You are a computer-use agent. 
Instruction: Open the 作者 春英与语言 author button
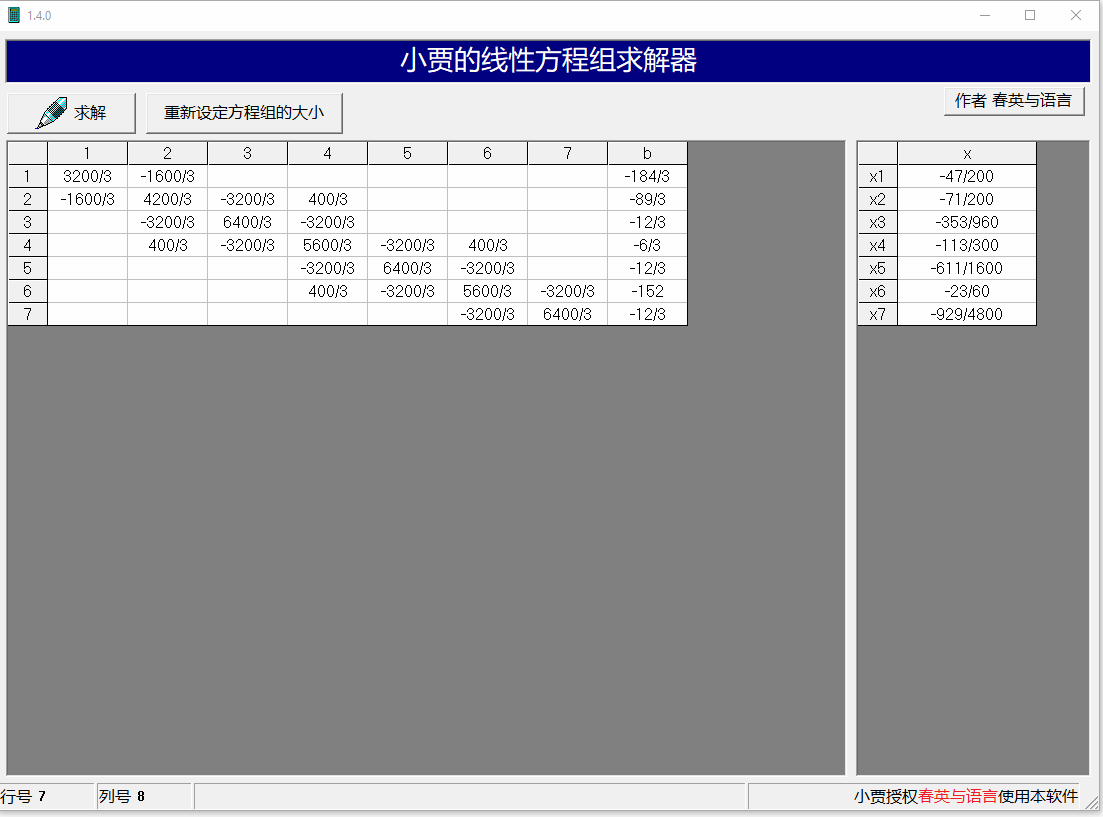1013,101
